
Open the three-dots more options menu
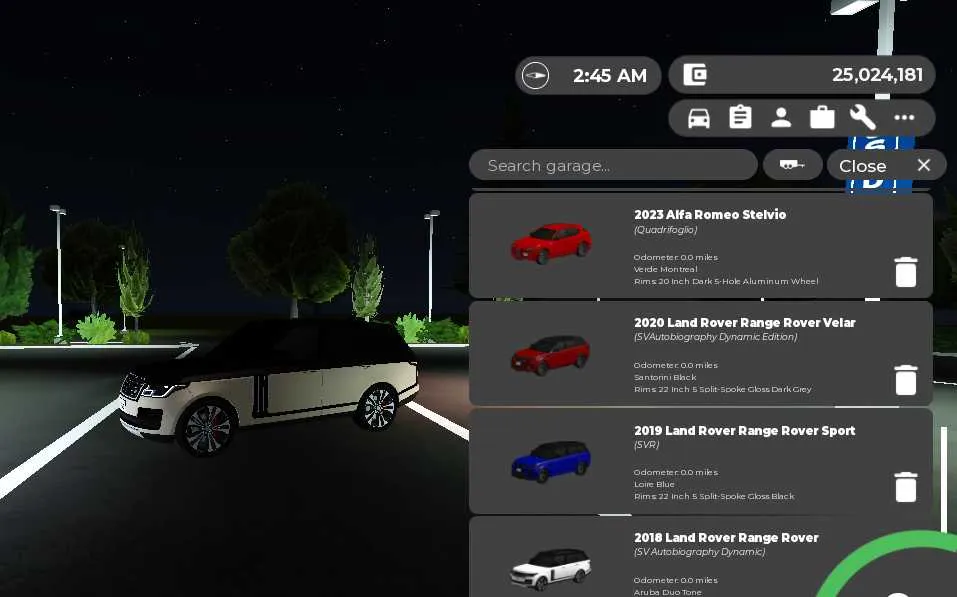(x=905, y=117)
